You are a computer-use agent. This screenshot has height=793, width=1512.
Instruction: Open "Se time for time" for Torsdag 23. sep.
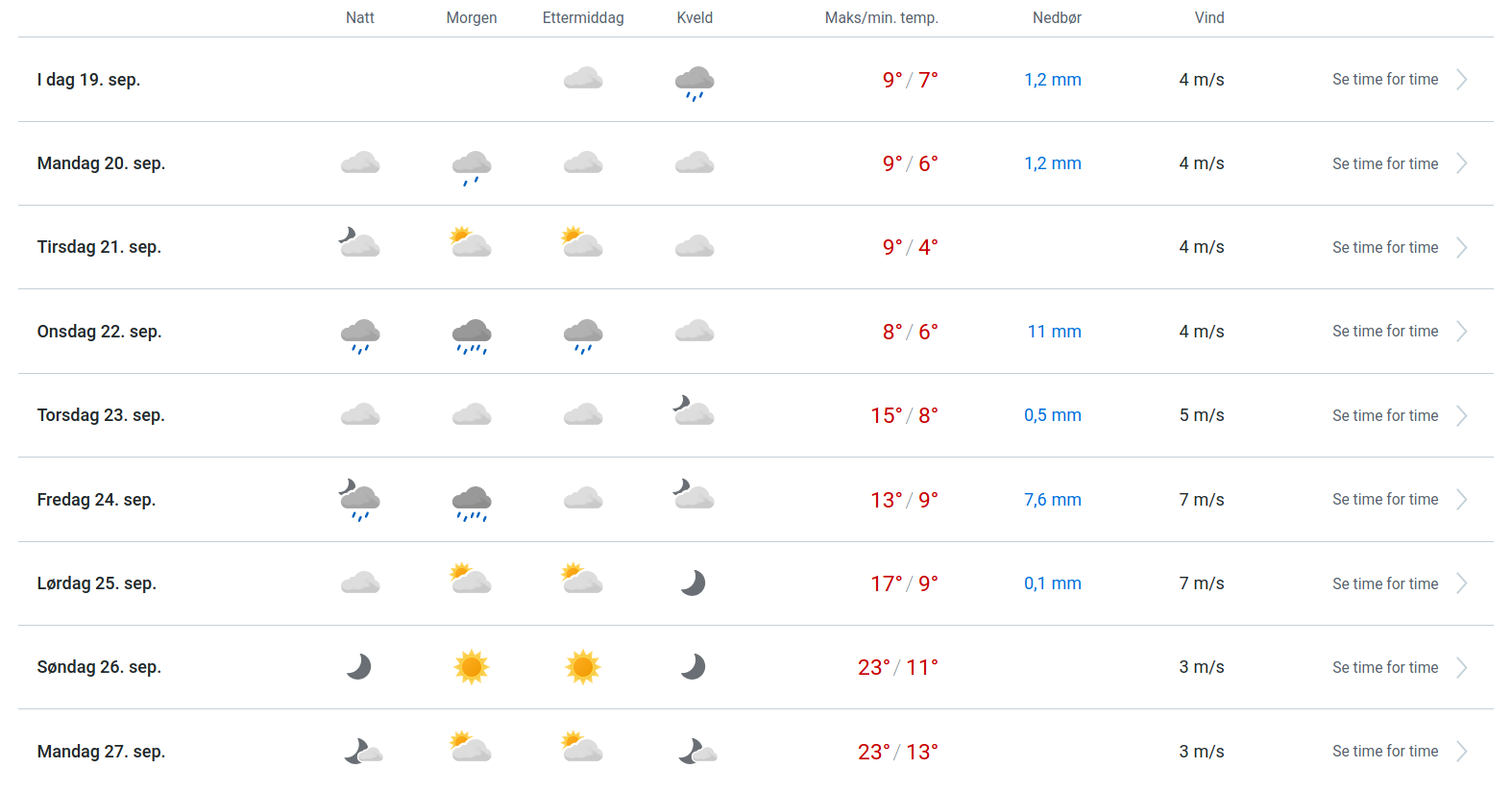[x=1384, y=416]
